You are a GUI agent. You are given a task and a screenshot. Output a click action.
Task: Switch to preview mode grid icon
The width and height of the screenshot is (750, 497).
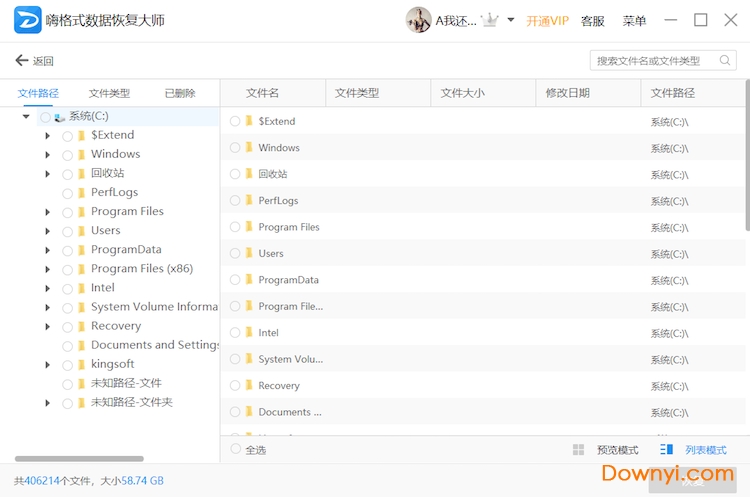pos(578,450)
